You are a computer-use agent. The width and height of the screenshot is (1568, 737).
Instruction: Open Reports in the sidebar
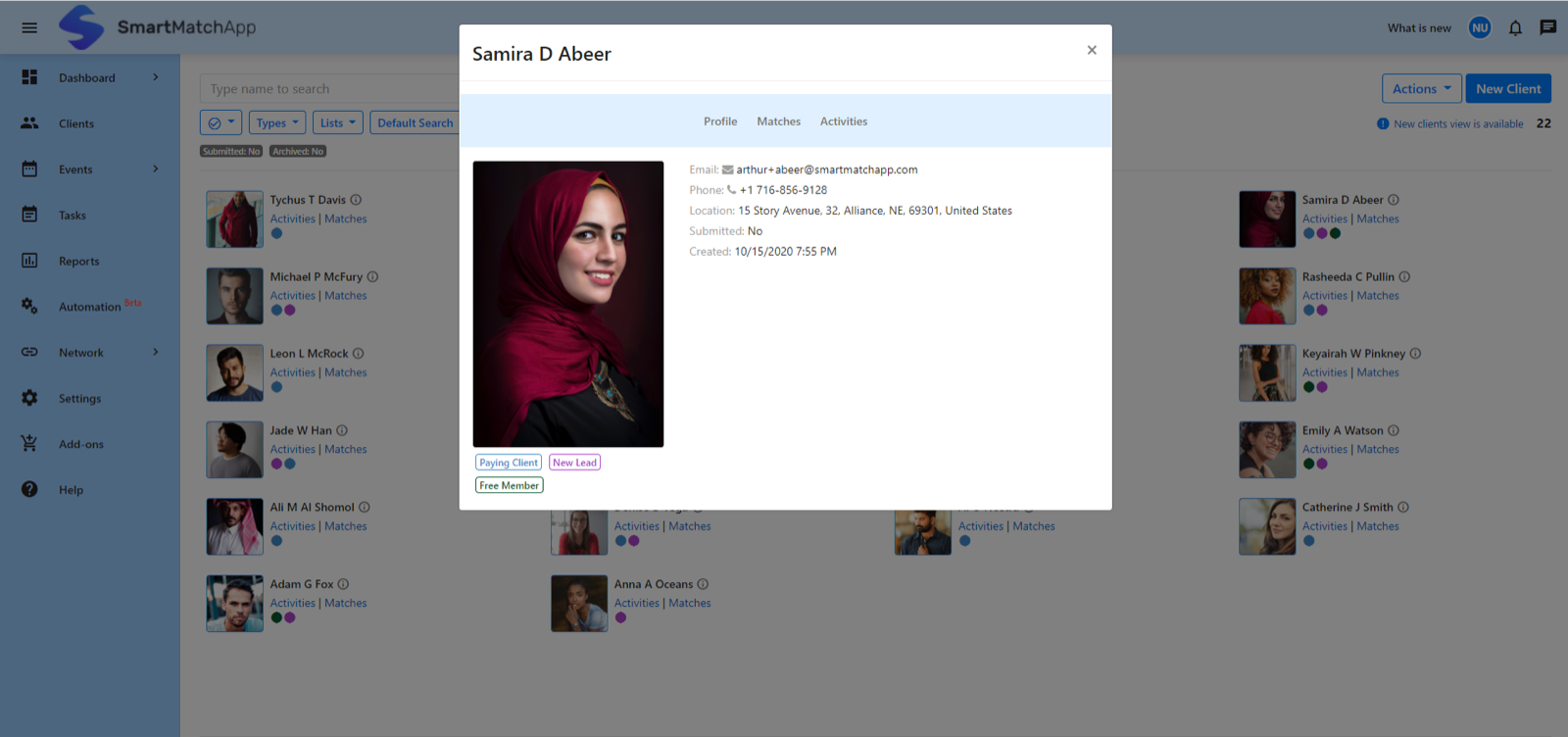78,262
